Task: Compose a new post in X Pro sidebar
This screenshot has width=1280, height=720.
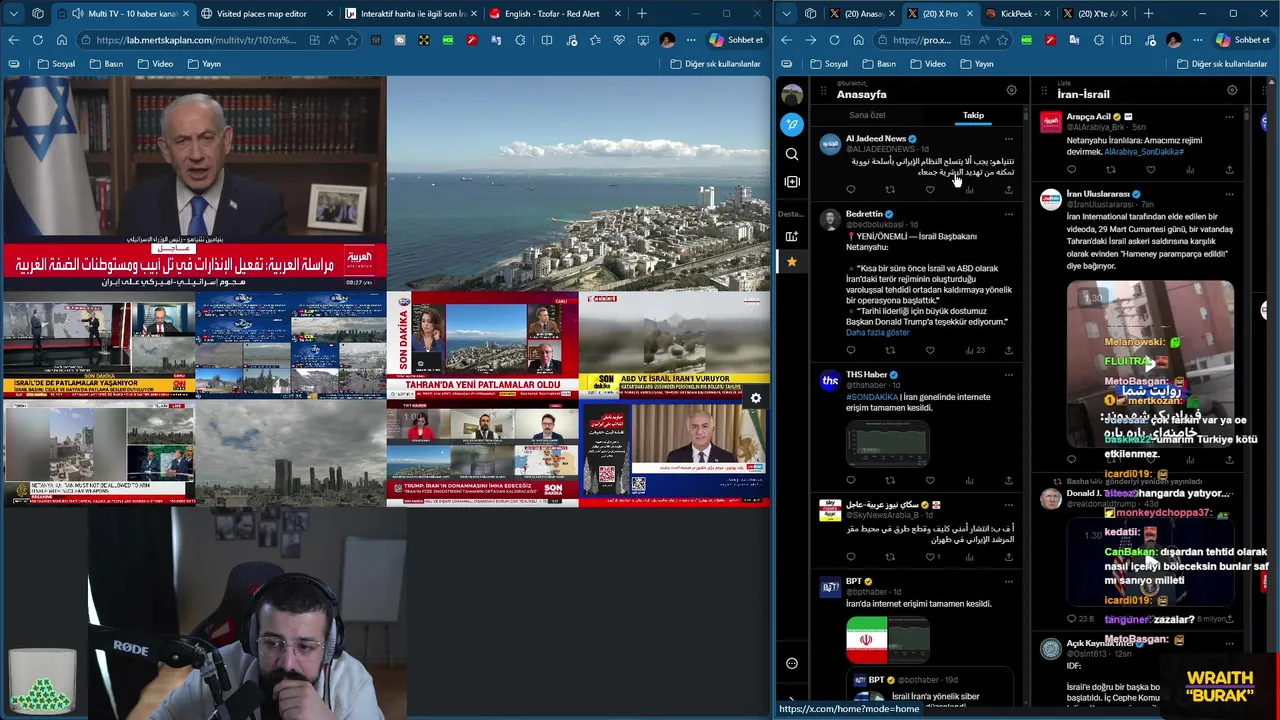Action: pos(792,124)
